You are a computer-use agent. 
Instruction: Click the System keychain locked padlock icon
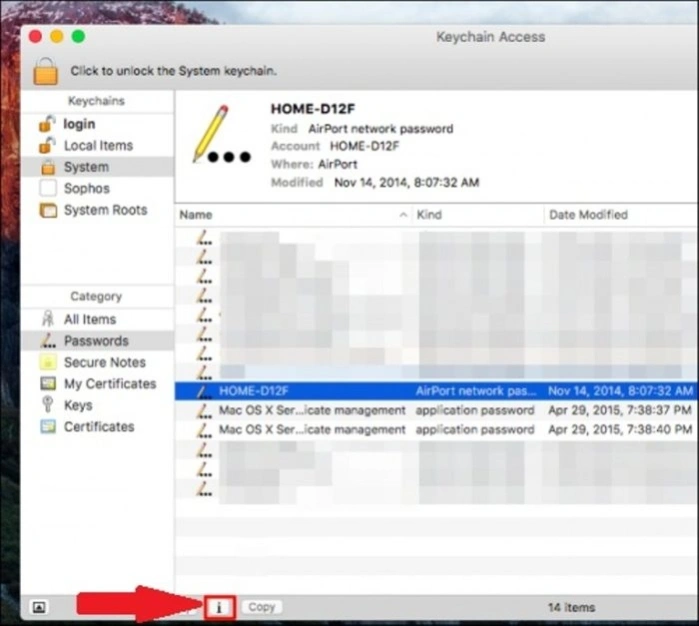pyautogui.click(x=48, y=167)
